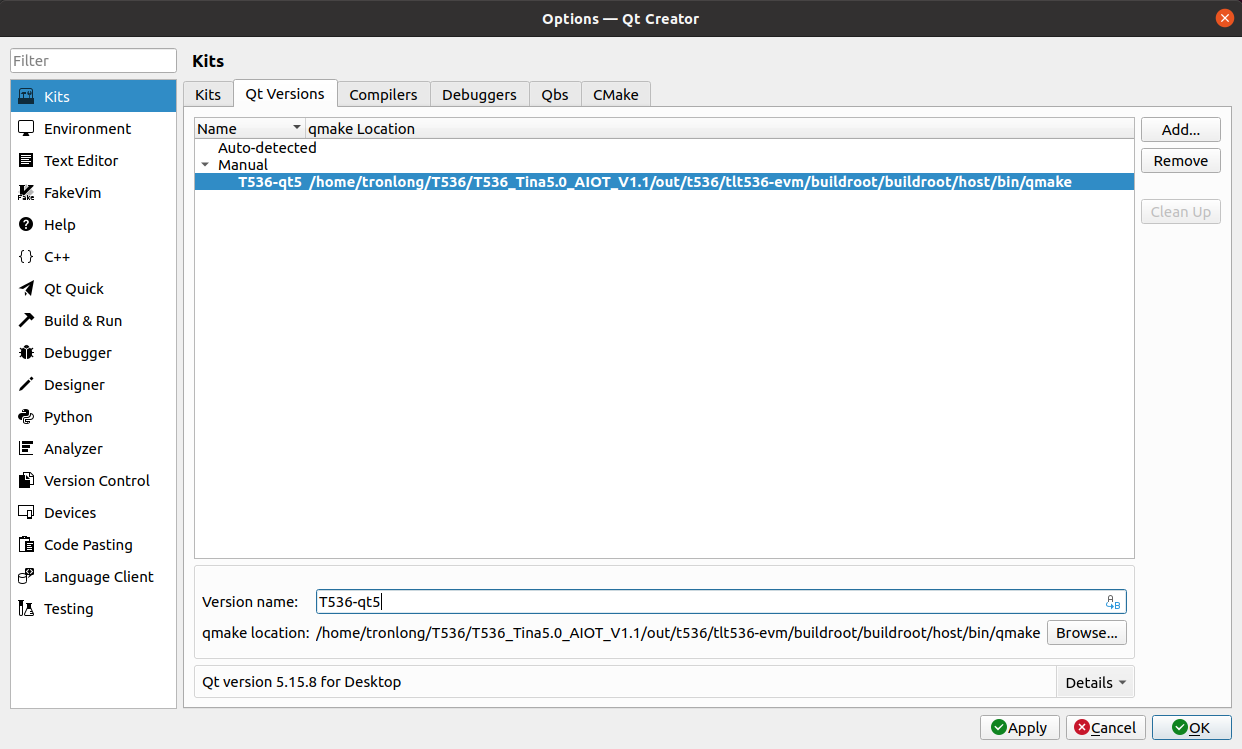Collapse the Manual tree group arrow
Image resolution: width=1242 pixels, height=749 pixels.
point(205,165)
